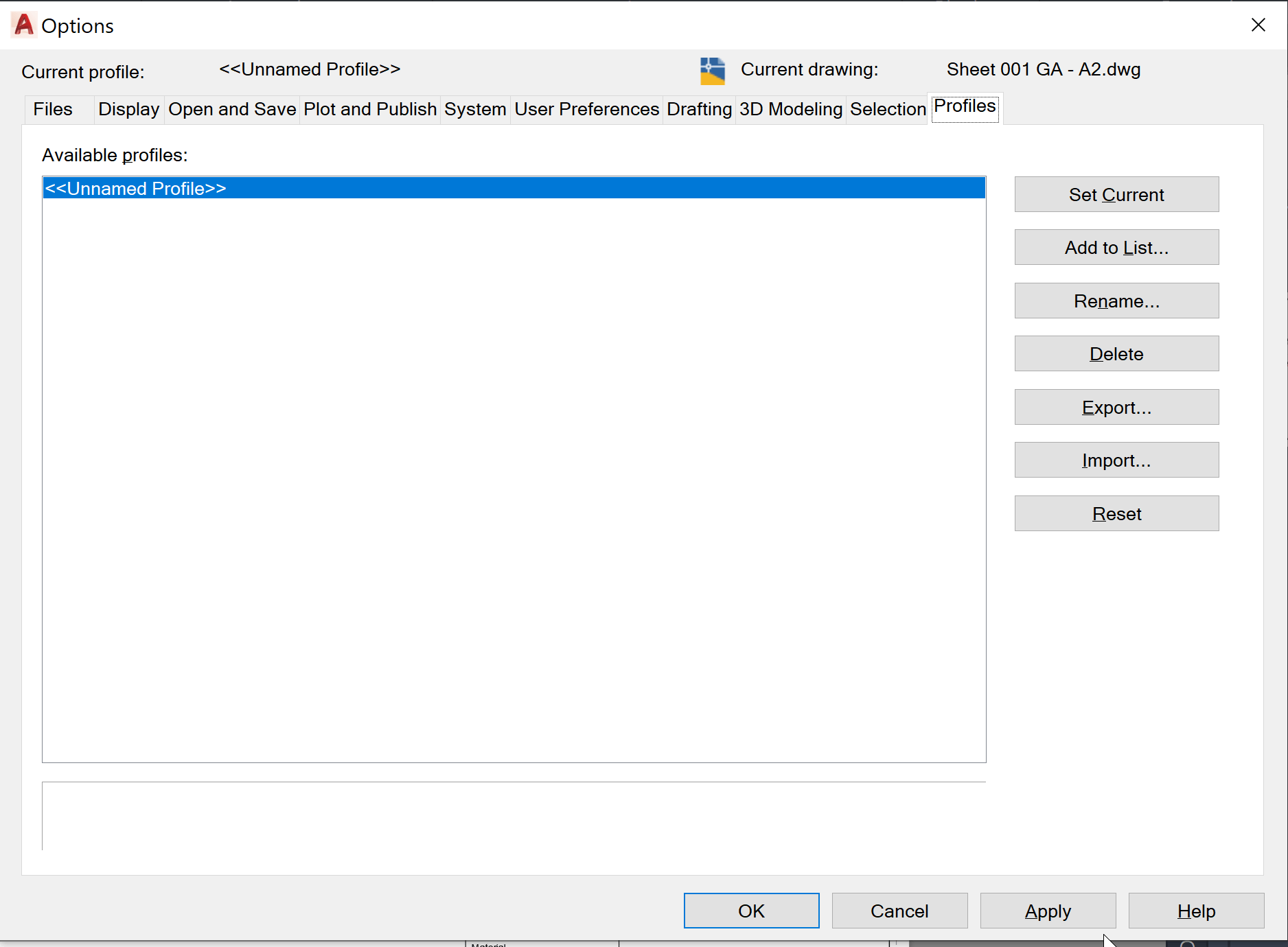Apply the profile changes

1047,911
